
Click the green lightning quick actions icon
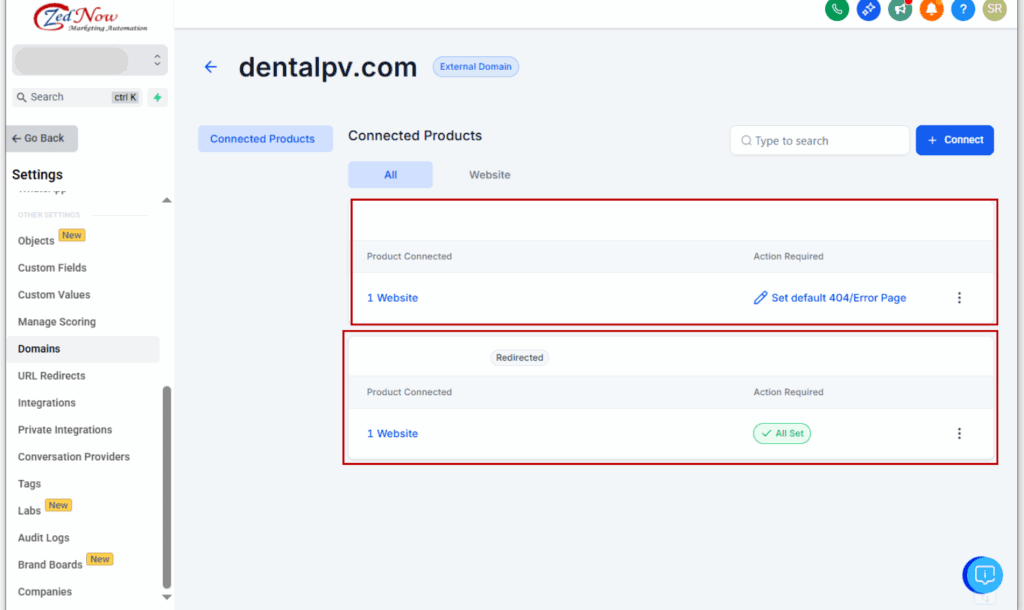click(x=157, y=97)
